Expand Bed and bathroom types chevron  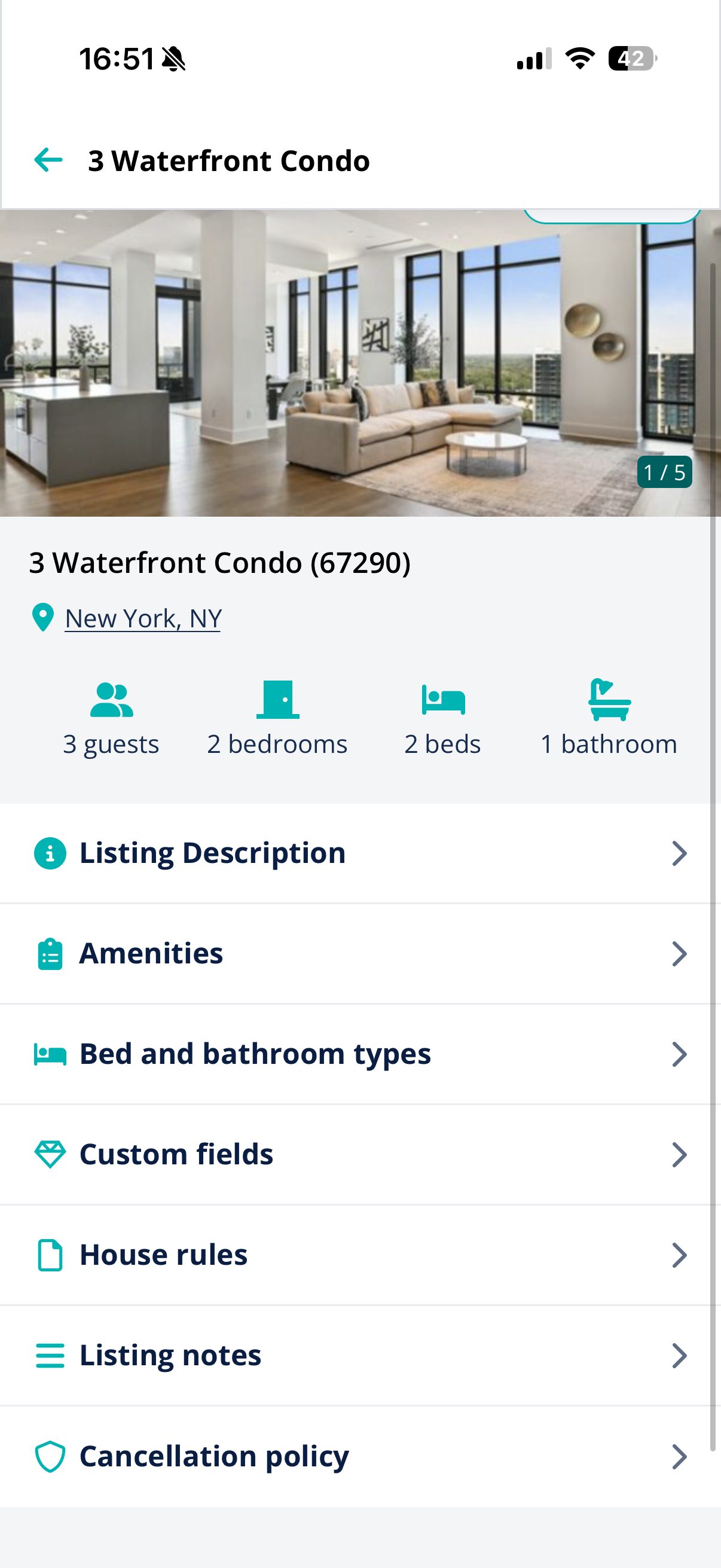click(x=679, y=1054)
